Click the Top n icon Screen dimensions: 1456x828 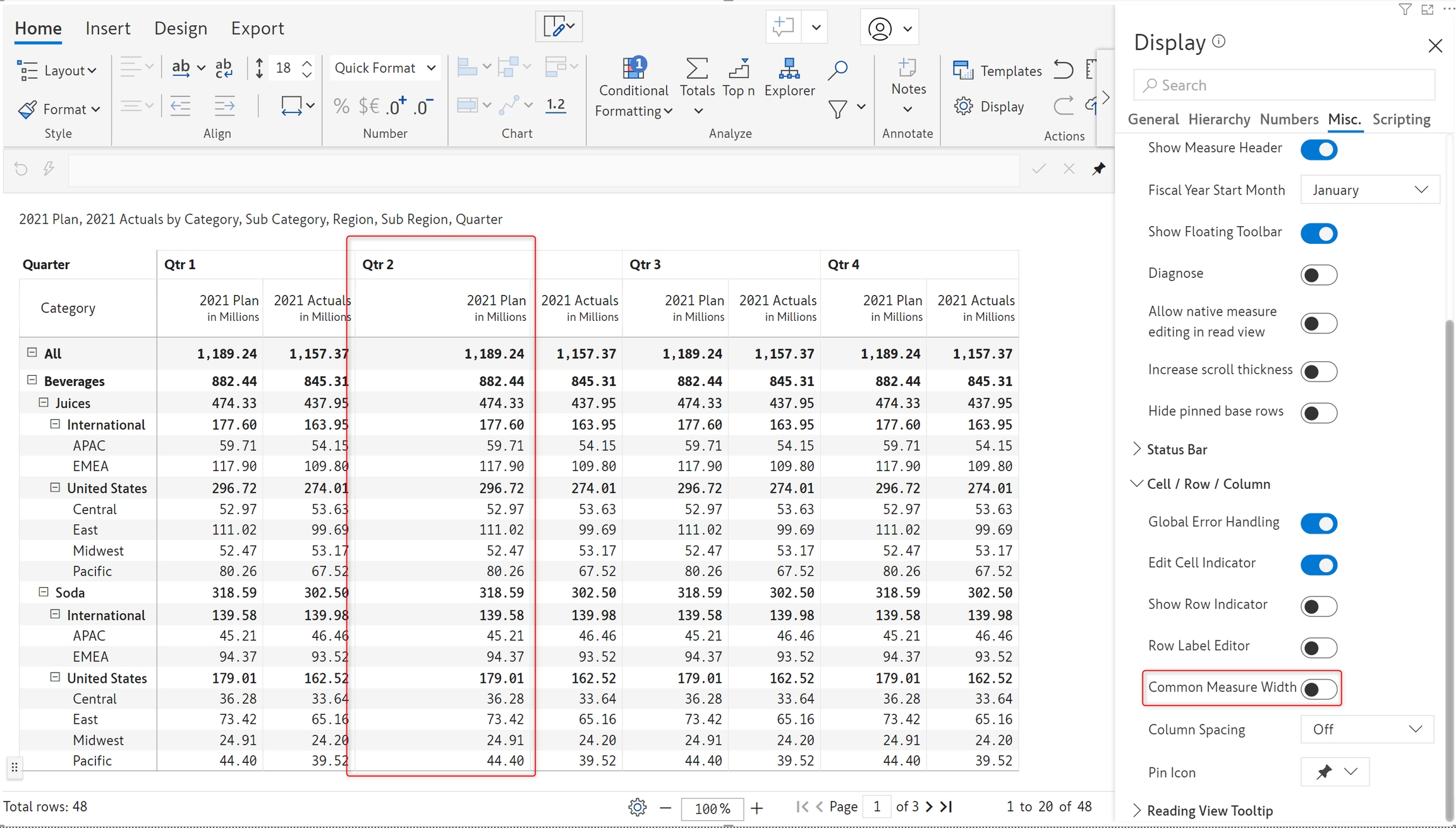click(738, 68)
